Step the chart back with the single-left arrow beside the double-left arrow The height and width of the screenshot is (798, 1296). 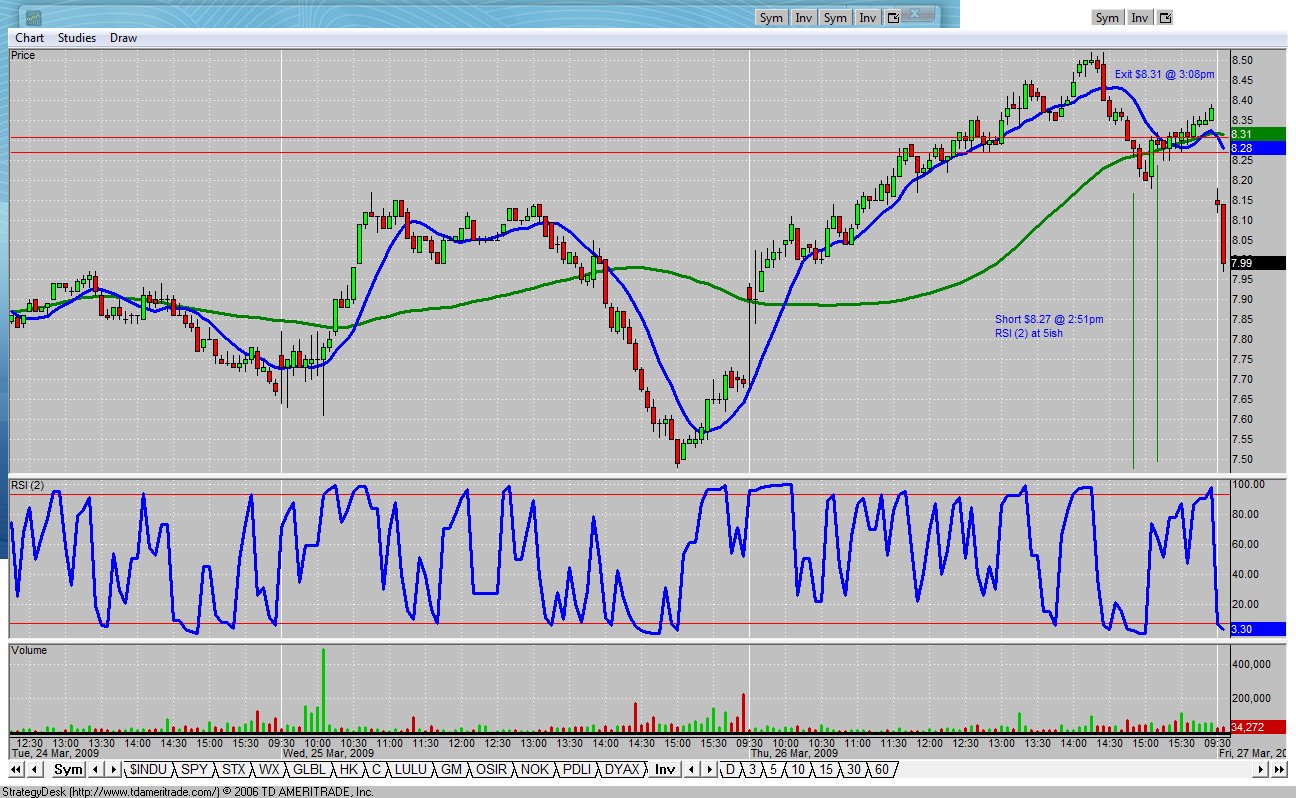click(x=35, y=769)
